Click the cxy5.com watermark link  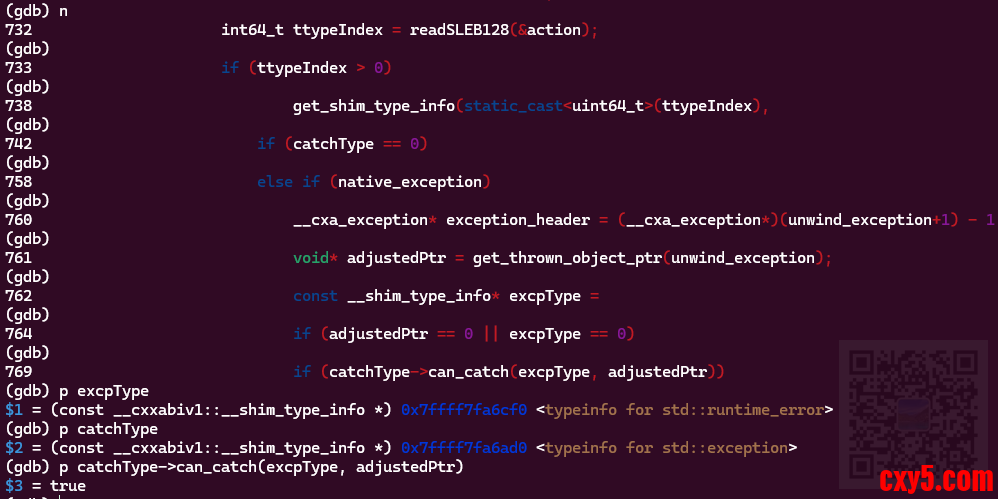tap(935, 480)
